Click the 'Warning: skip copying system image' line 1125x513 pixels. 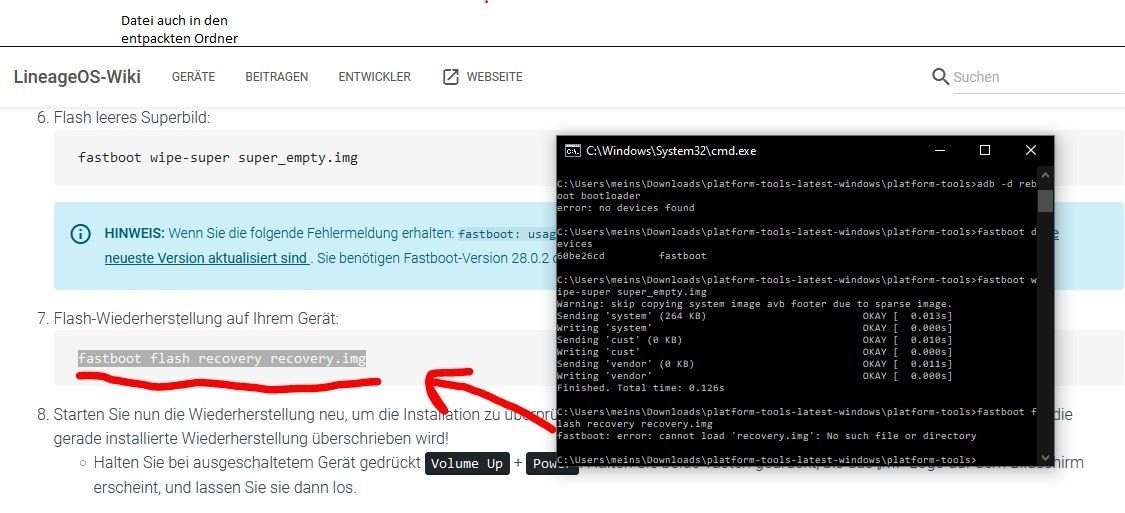pos(755,304)
